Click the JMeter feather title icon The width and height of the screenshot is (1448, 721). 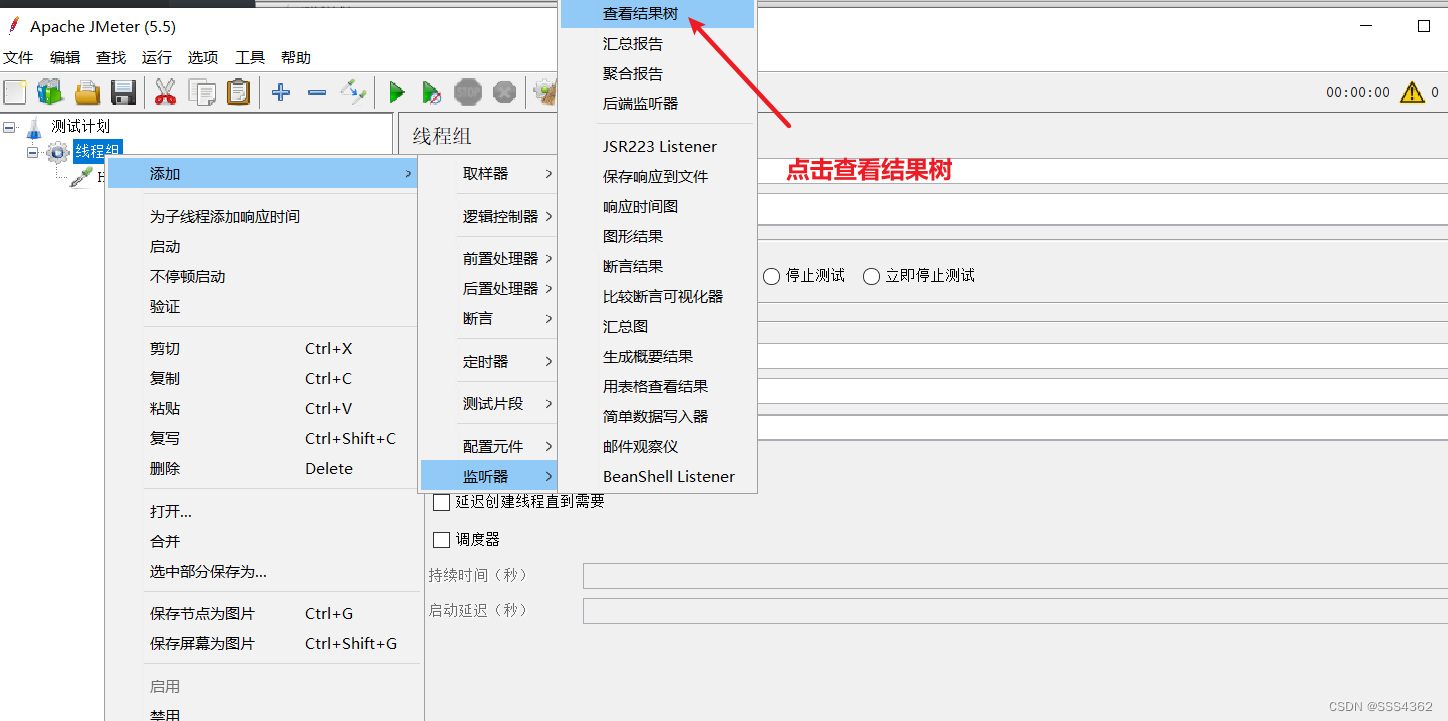(x=13, y=26)
